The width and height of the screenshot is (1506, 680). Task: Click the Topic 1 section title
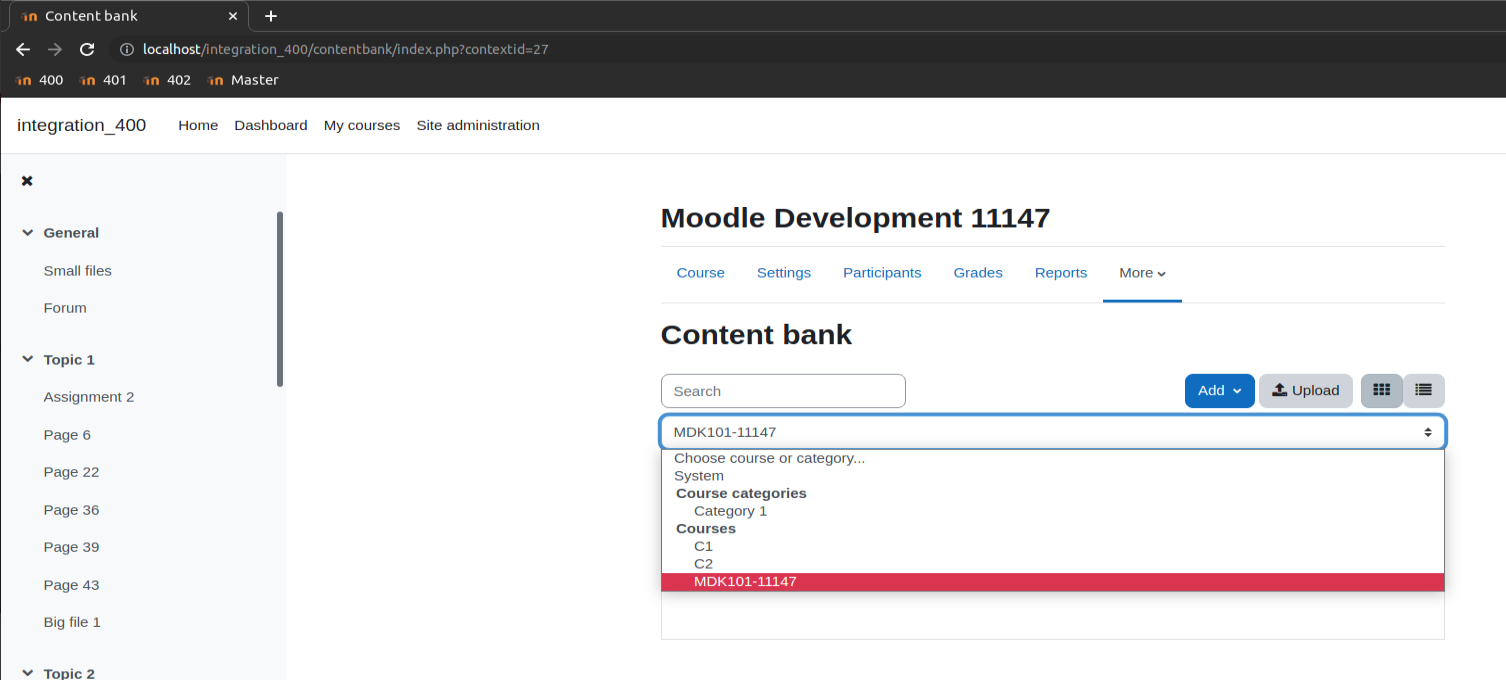pos(69,360)
